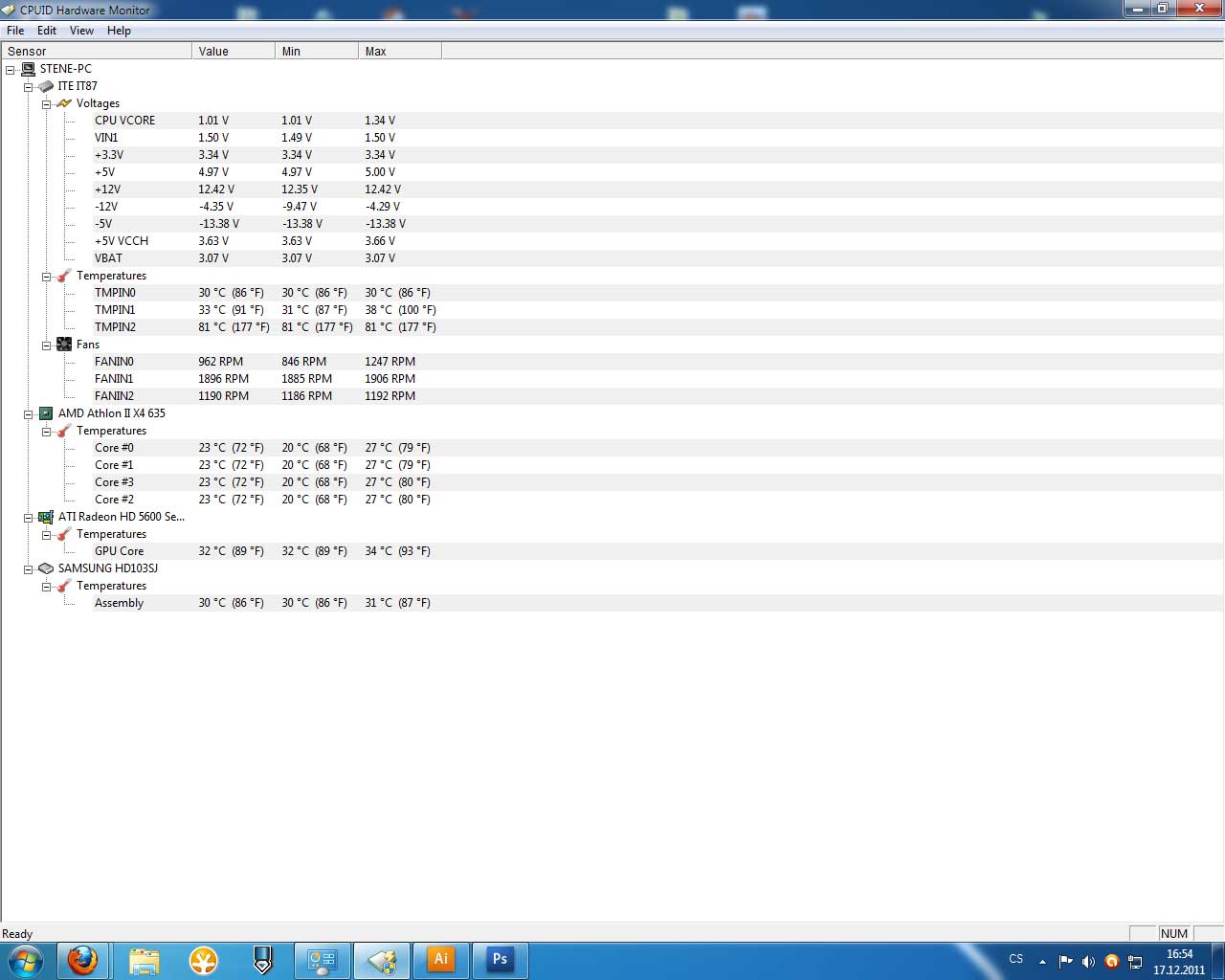Open the Help menu
Screen dimensions: 1225x980
(119, 31)
